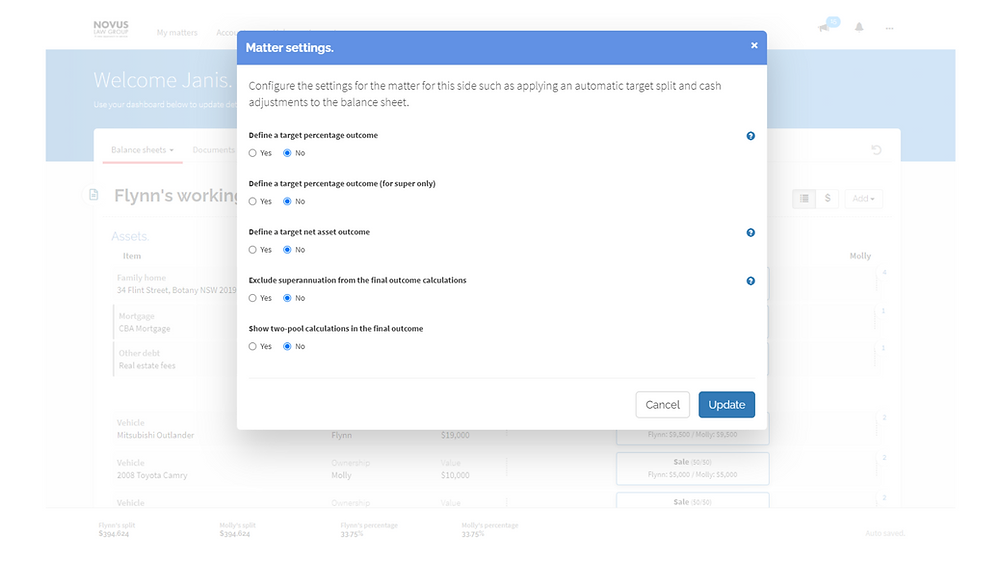Image resolution: width=1000 pixels, height=563 pixels.
Task: Select Yes for target percentage outcome
Action: (x=253, y=153)
